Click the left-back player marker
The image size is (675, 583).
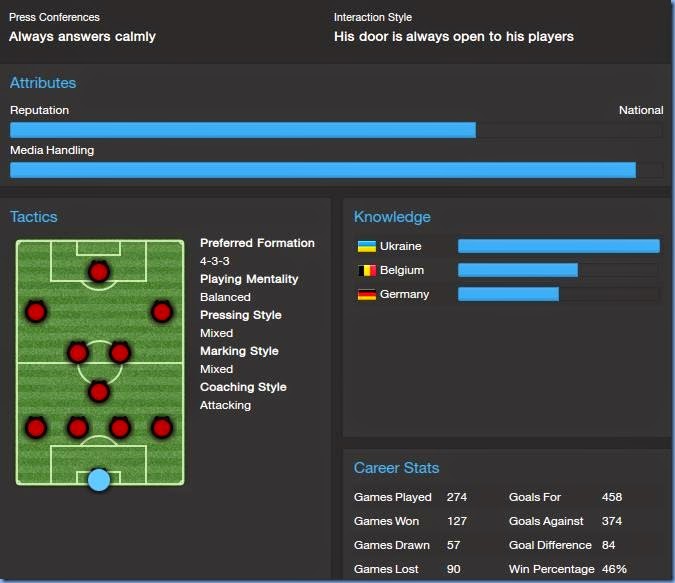click(36, 427)
